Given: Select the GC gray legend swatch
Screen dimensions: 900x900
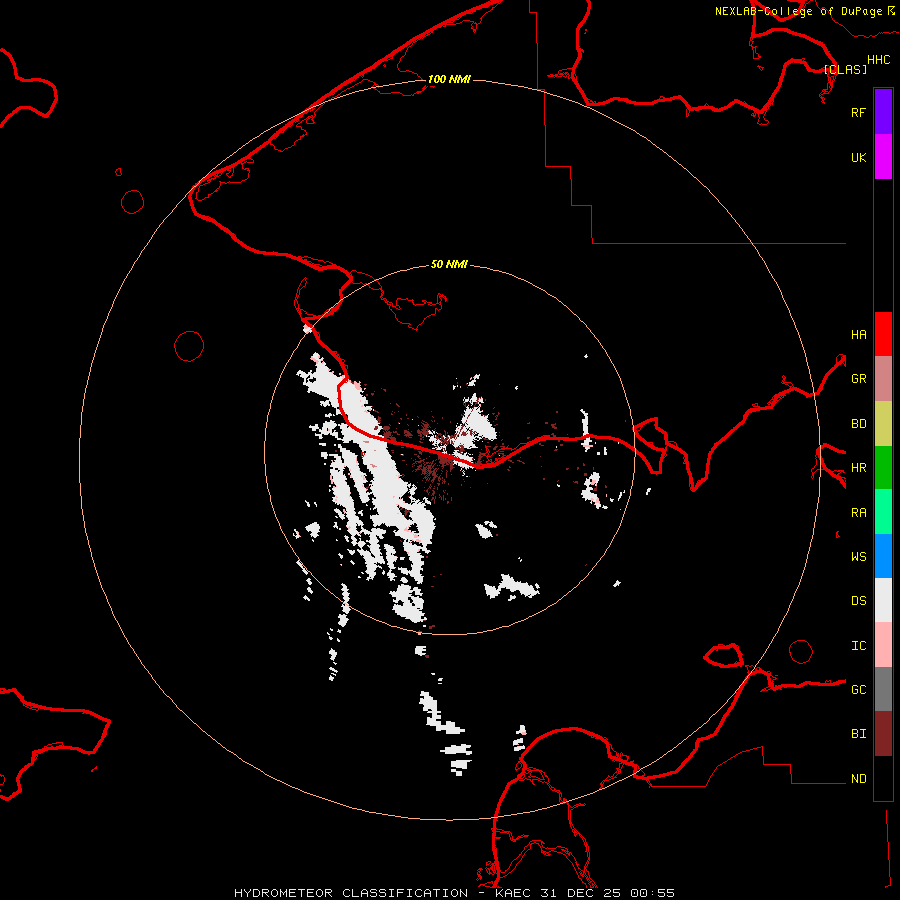Looking at the screenshot, I should click(883, 689).
